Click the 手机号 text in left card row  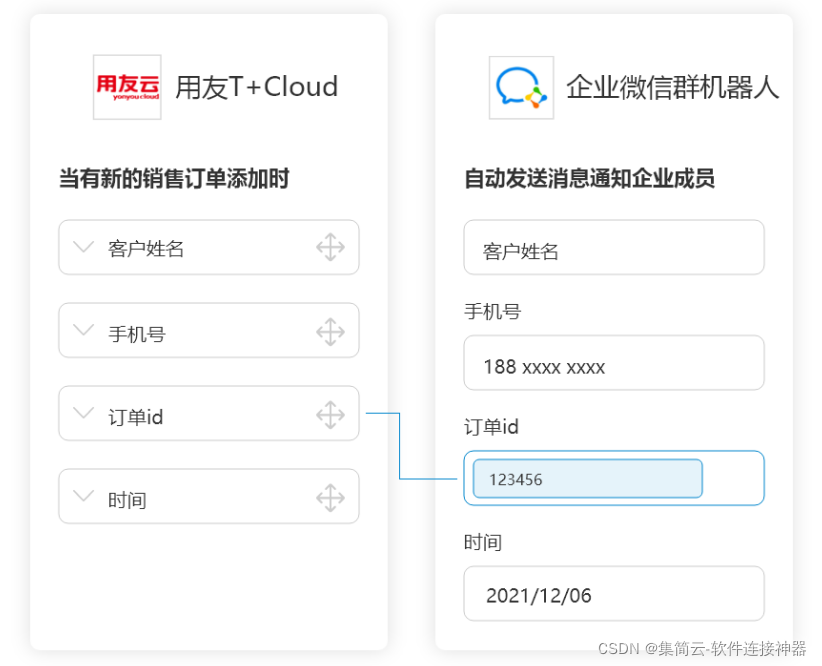point(137,334)
